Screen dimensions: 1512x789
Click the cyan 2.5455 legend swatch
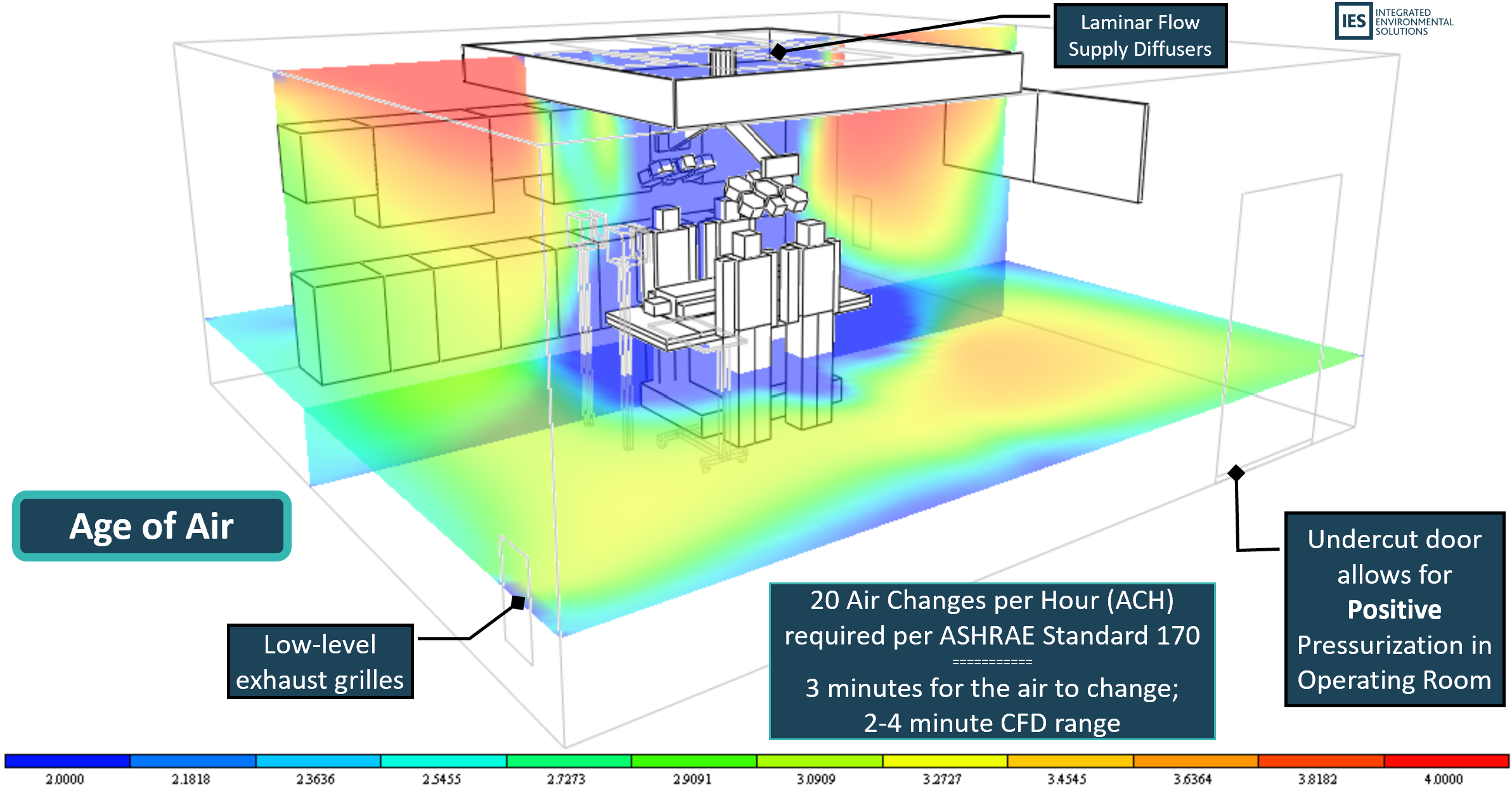(443, 761)
